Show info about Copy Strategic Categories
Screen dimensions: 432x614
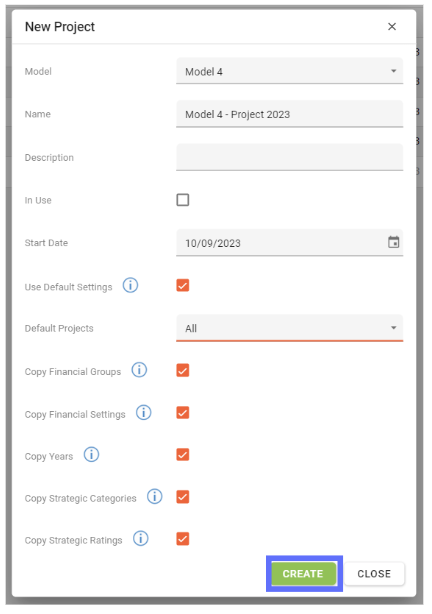(154, 497)
